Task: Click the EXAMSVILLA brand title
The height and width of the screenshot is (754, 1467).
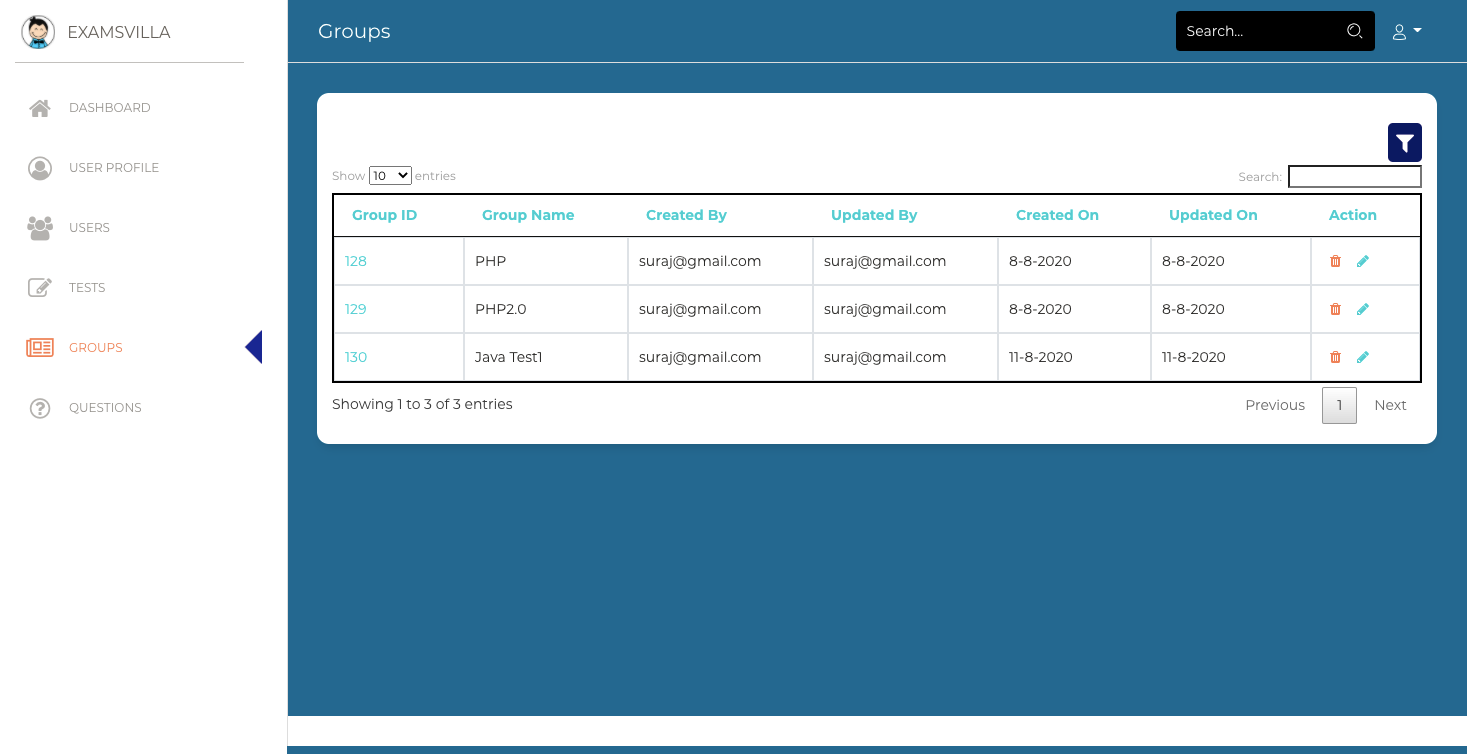Action: click(119, 32)
